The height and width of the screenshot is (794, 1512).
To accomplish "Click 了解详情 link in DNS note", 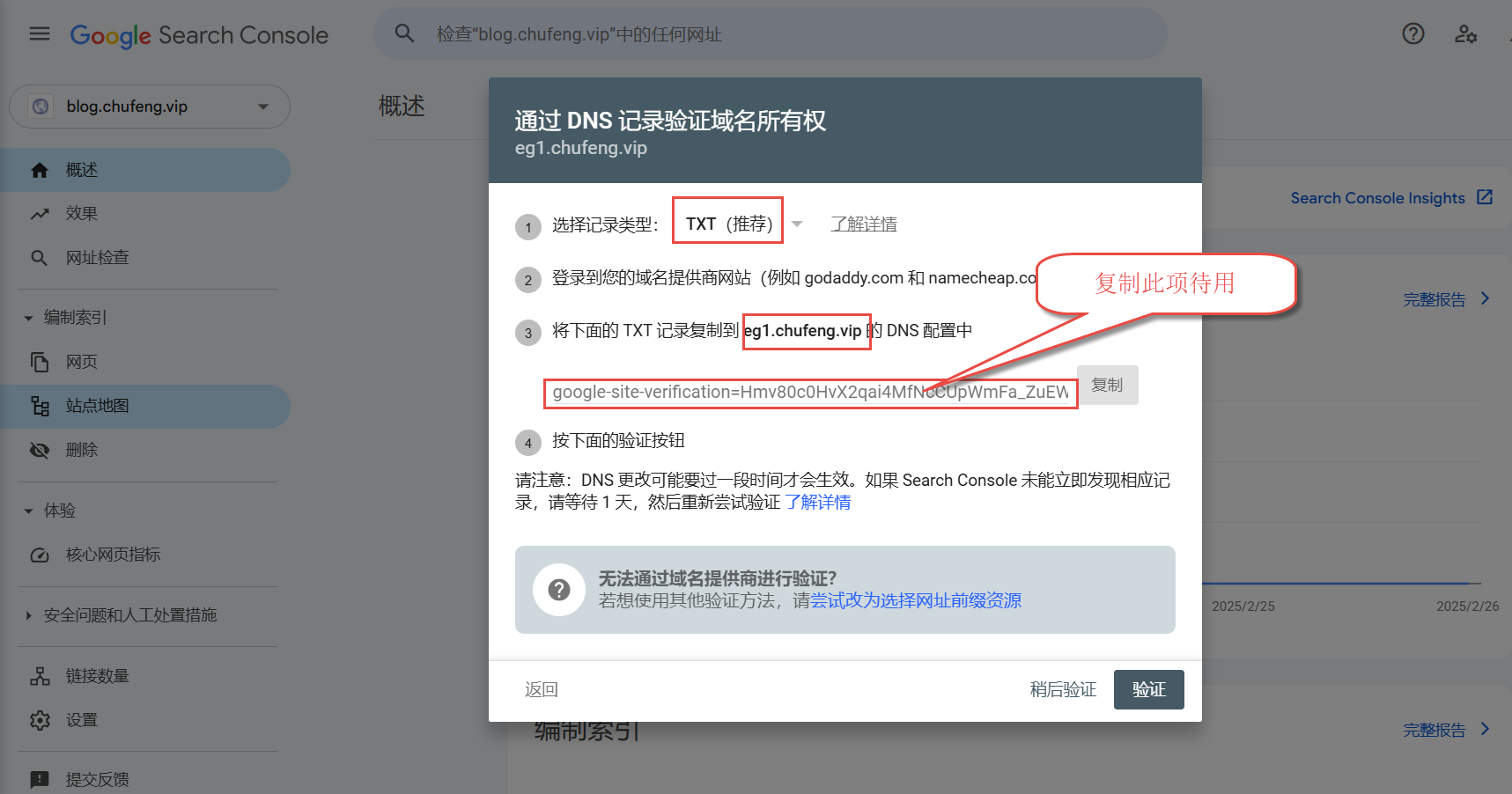I will coord(818,502).
